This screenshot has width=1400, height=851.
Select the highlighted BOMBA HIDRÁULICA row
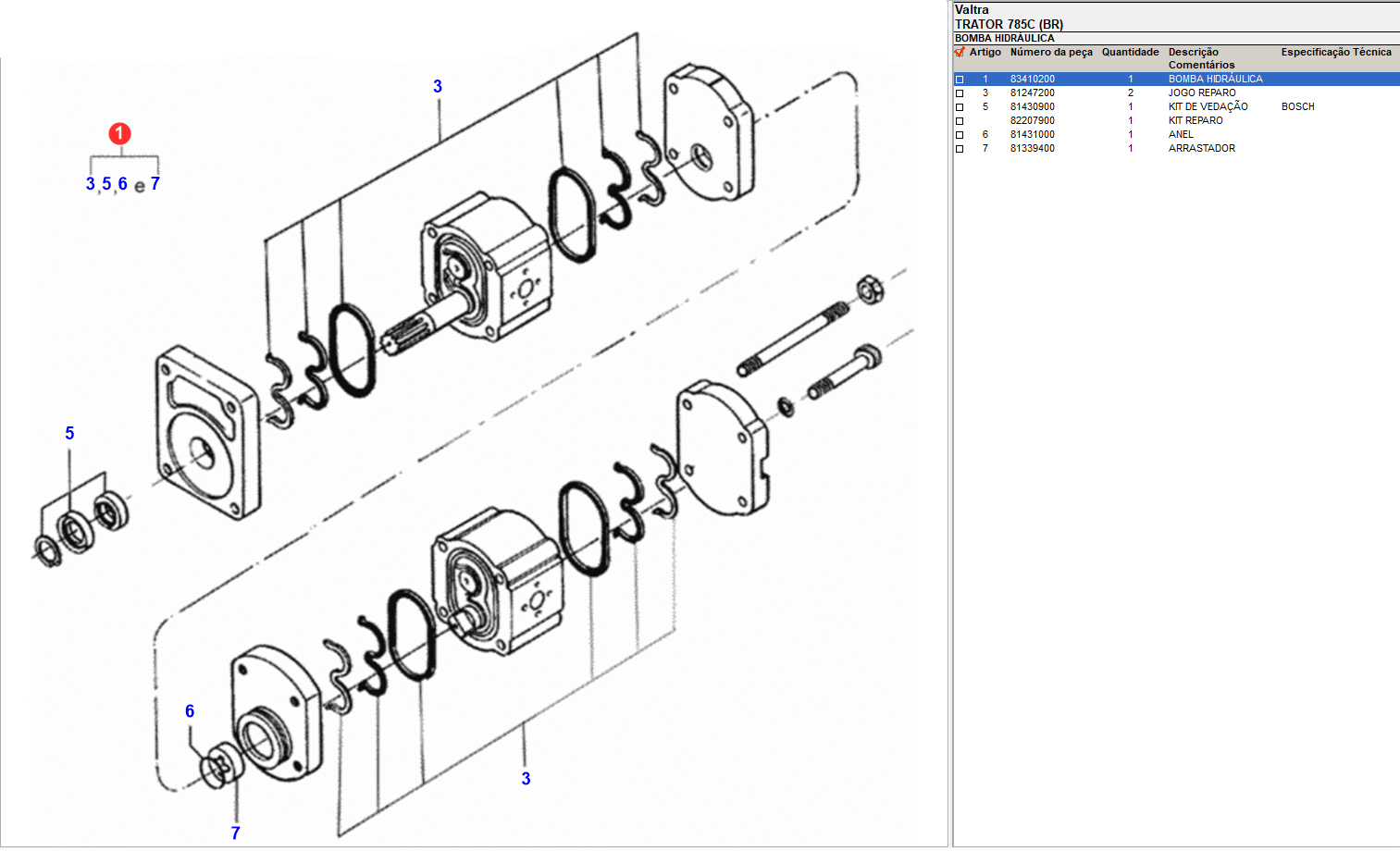1215,80
